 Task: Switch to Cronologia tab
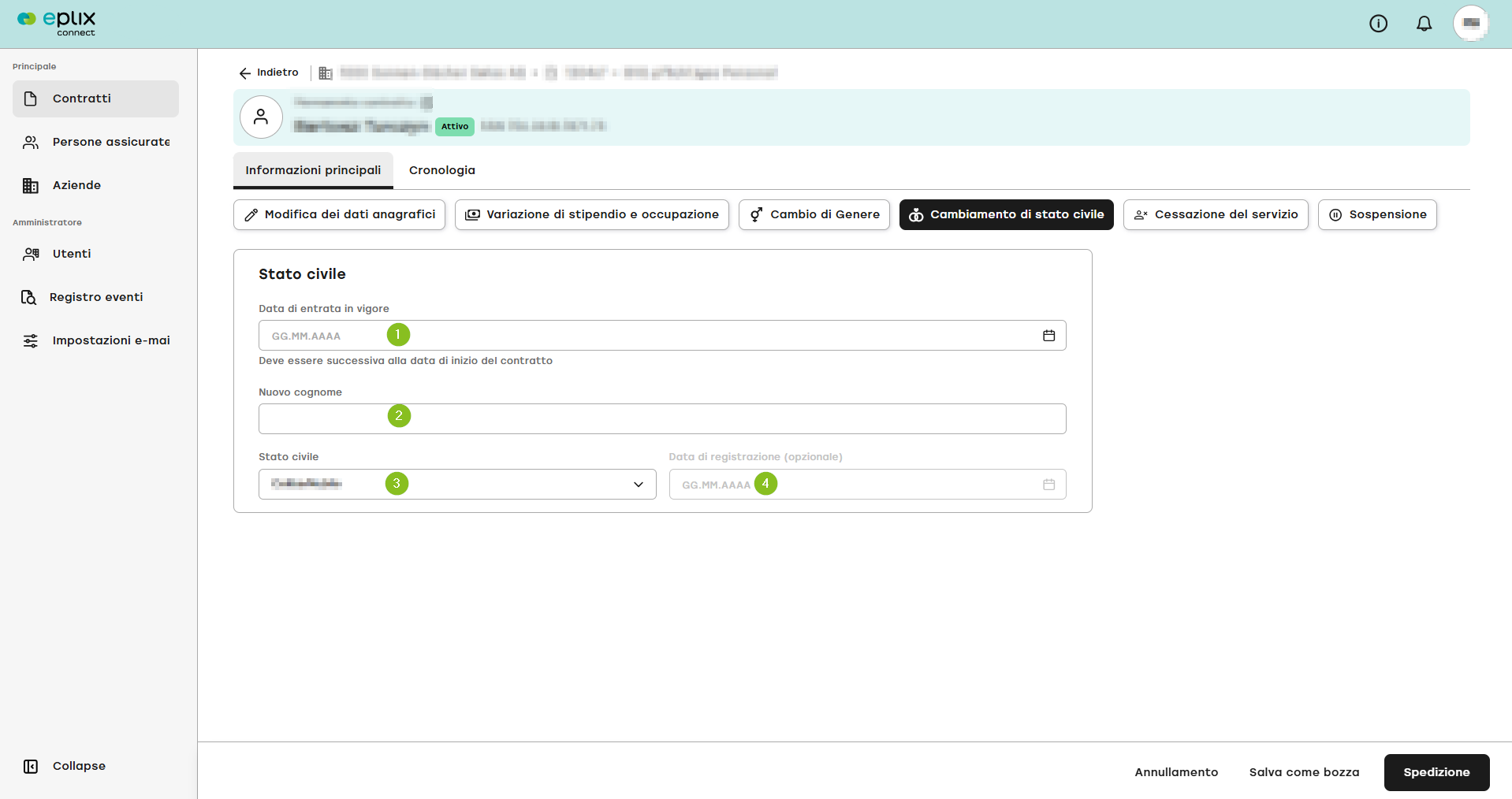(x=442, y=170)
